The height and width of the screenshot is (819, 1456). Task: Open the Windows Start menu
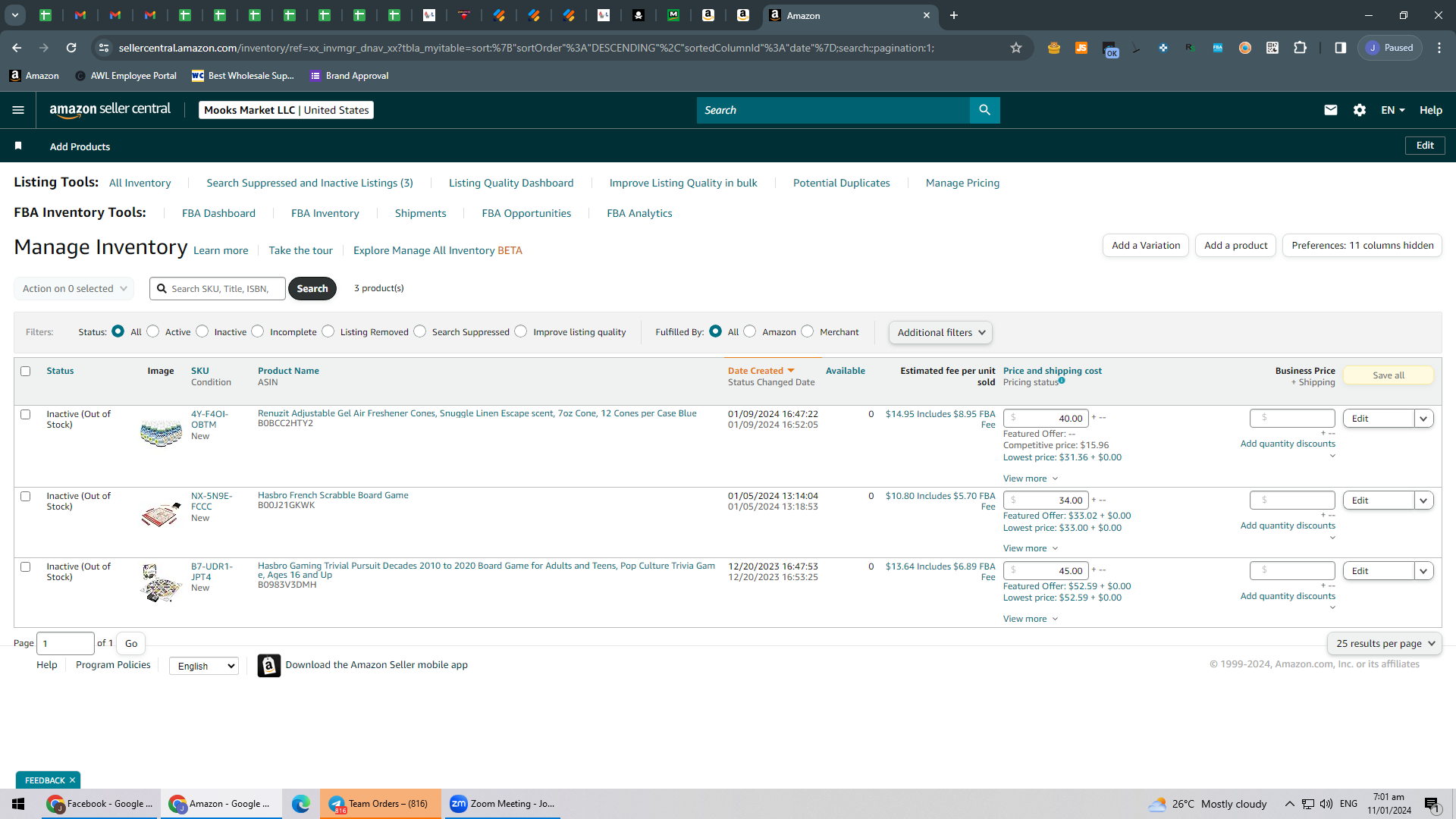click(x=18, y=804)
